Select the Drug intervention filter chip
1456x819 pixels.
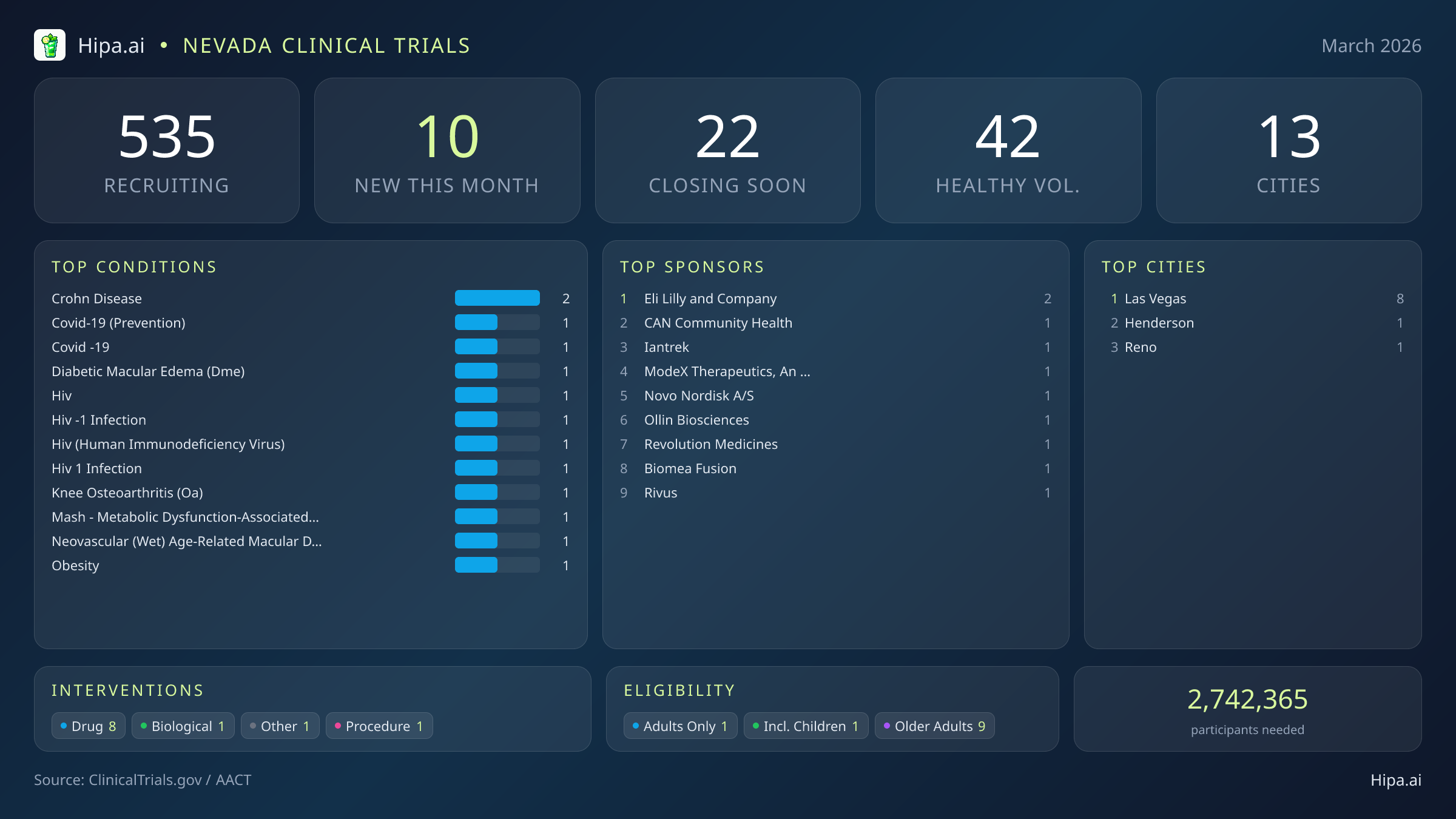[88, 726]
